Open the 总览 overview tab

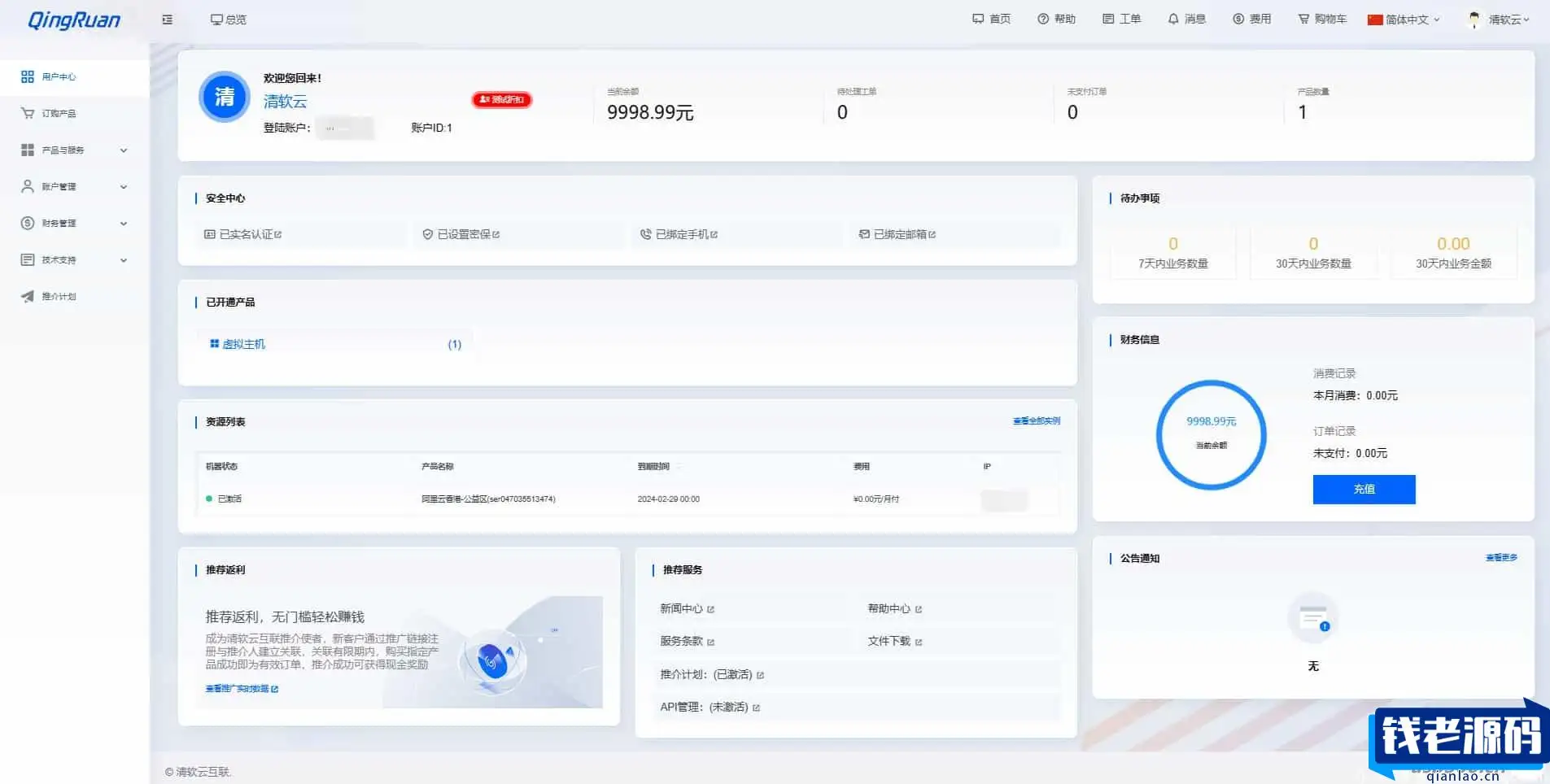click(229, 20)
